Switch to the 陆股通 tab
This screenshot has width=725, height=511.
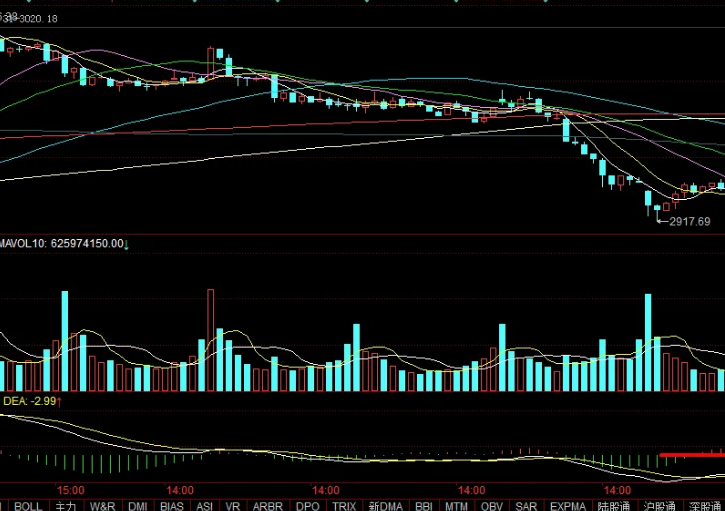614,506
